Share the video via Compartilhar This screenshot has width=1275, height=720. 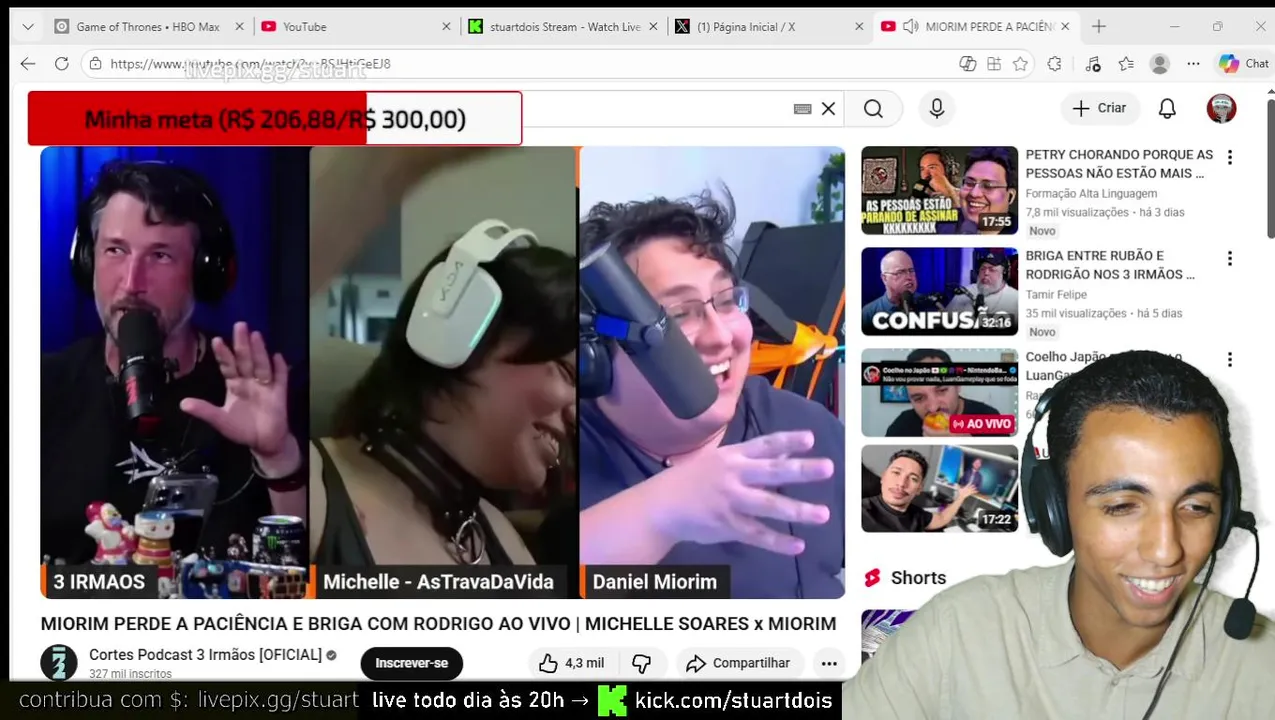tap(738, 663)
